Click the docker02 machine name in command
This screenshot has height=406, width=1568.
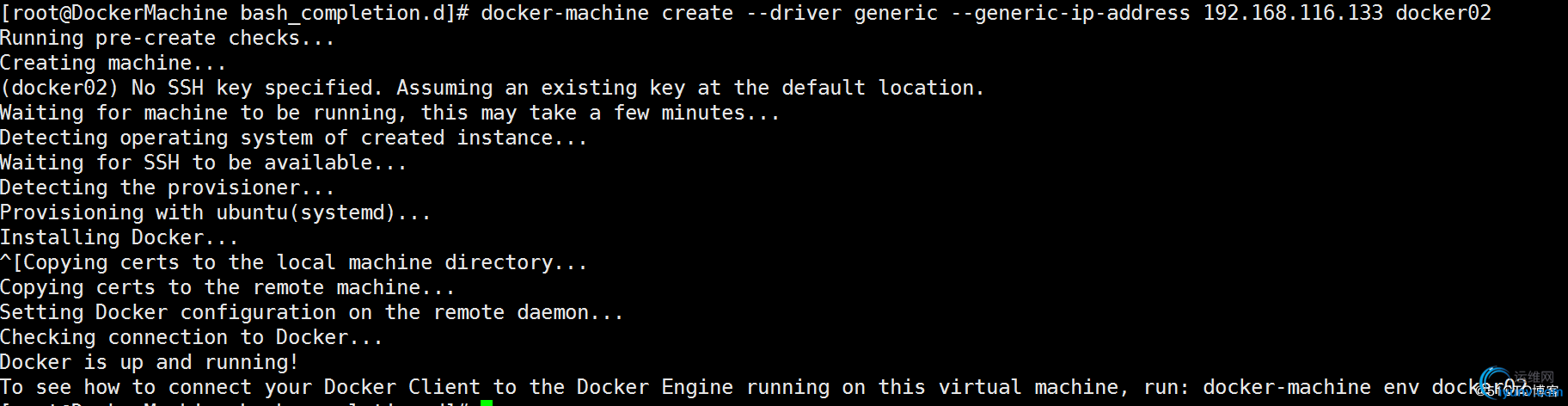tap(1443, 13)
